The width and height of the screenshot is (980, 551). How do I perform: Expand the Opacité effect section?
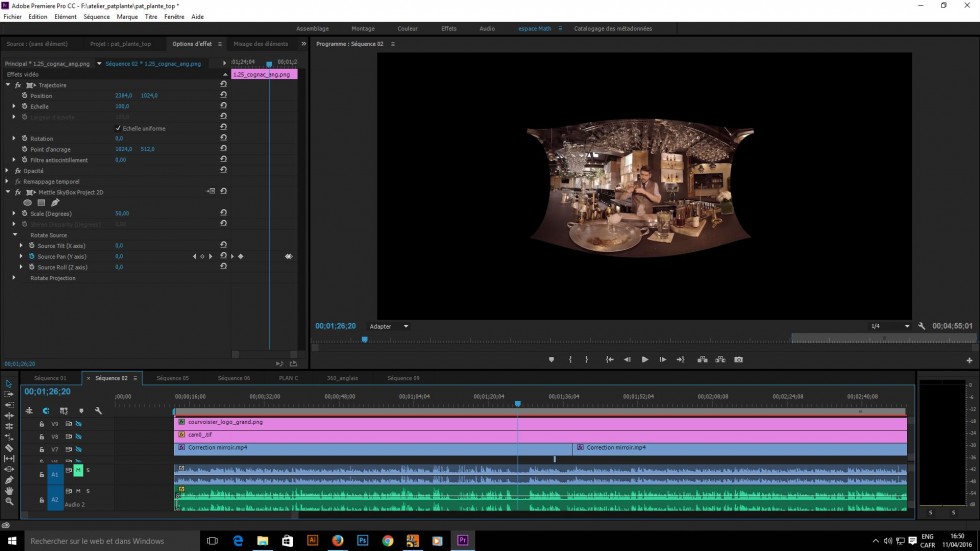click(x=7, y=171)
